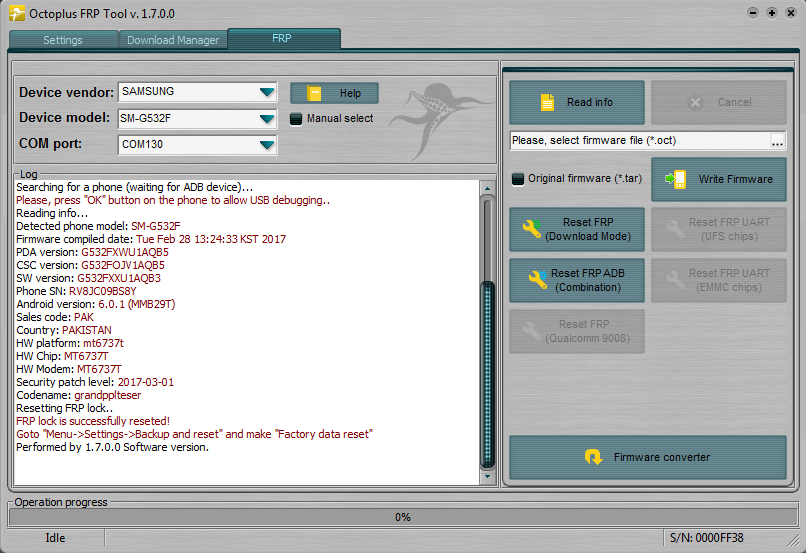Click the 'S/N: 0000FF38' status bar entry
806x553 pixels.
click(x=706, y=538)
